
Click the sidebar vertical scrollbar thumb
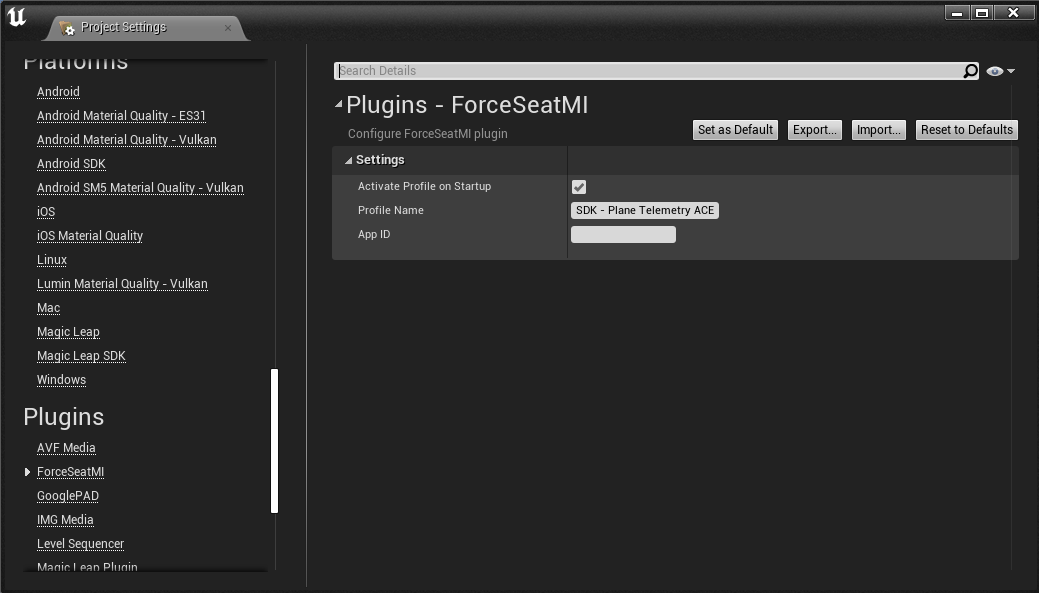(x=274, y=441)
